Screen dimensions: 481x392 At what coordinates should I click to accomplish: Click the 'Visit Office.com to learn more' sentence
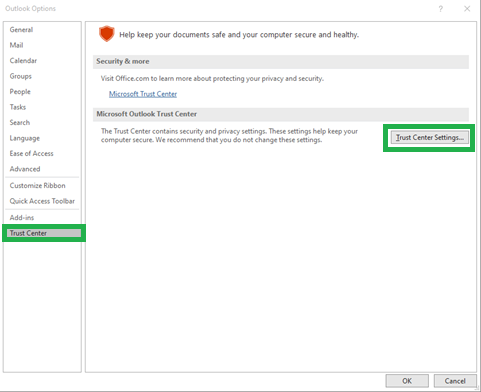212,79
